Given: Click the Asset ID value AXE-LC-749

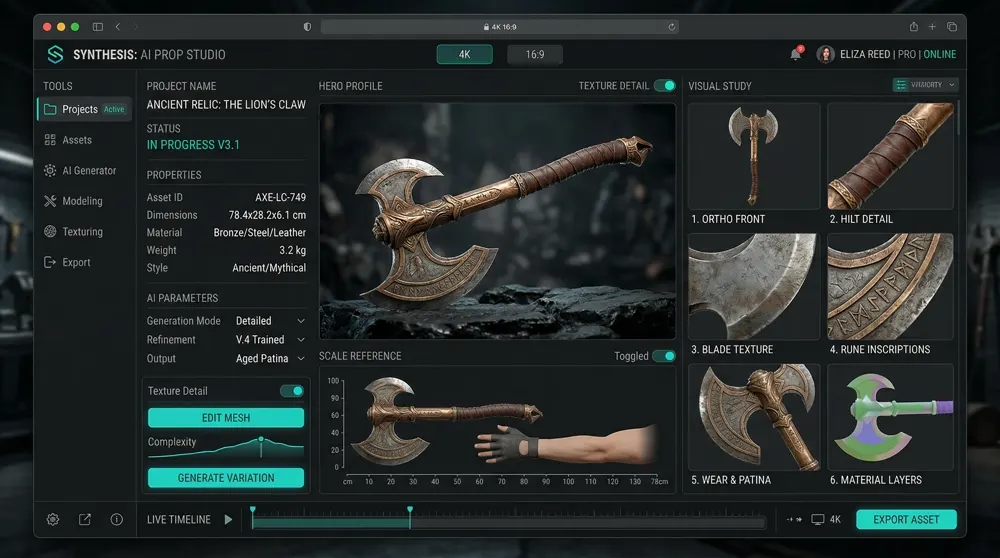Looking at the screenshot, I should (281, 197).
